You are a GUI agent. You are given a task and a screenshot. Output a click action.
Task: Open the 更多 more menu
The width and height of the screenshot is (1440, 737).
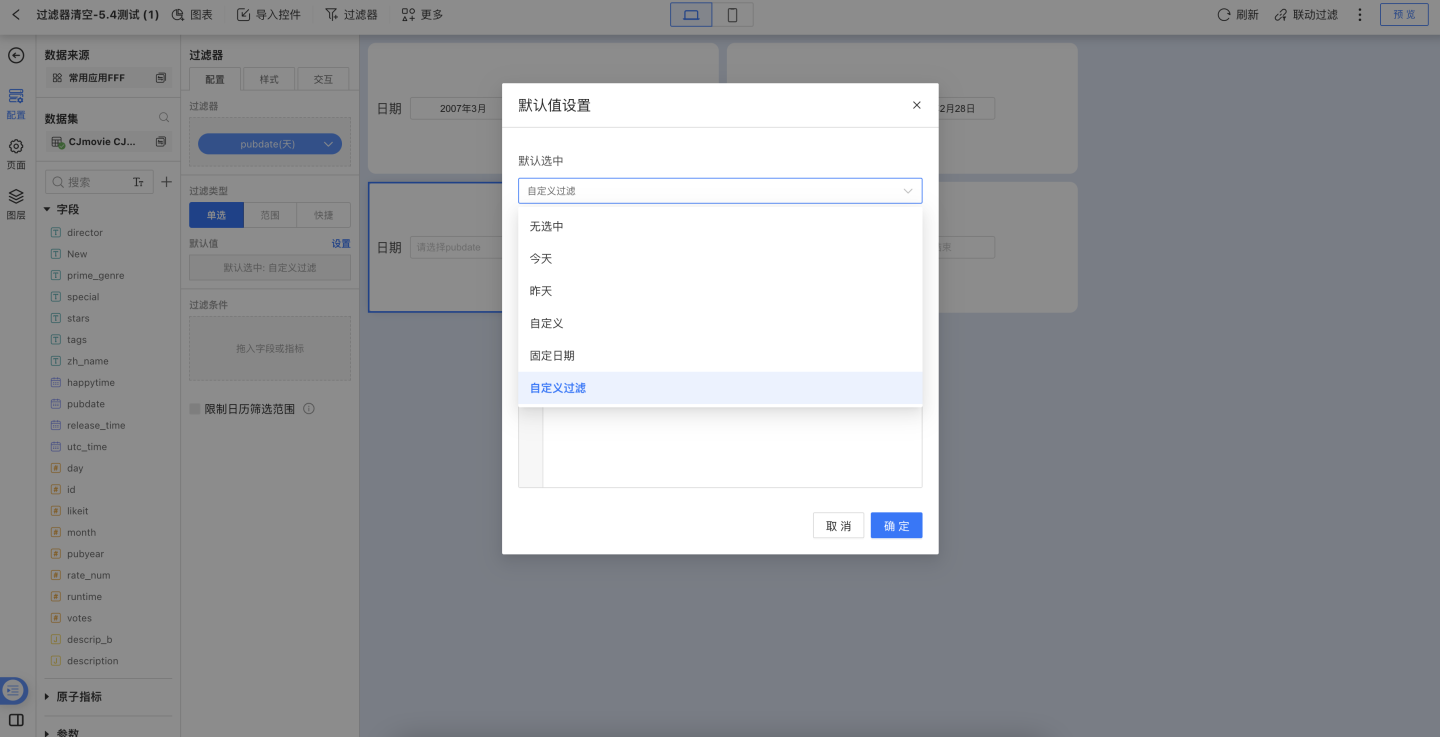click(x=422, y=15)
